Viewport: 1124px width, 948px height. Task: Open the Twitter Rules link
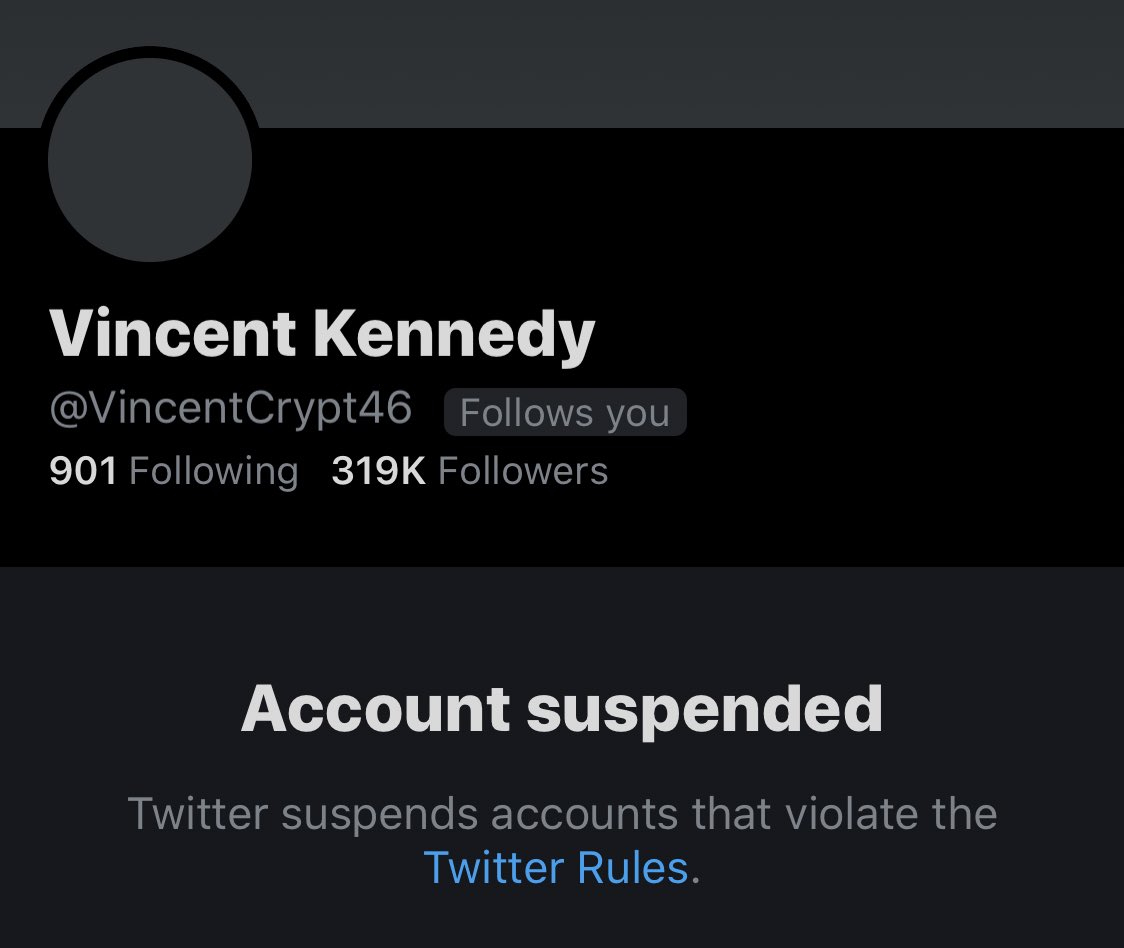pos(556,867)
